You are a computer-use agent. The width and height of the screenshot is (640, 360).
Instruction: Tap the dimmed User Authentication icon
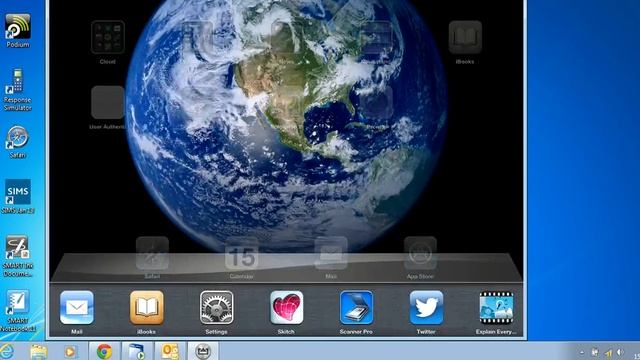click(108, 102)
